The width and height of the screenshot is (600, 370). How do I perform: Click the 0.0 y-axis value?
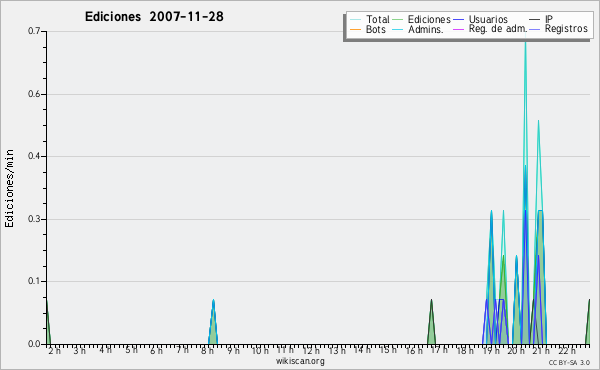click(34, 344)
